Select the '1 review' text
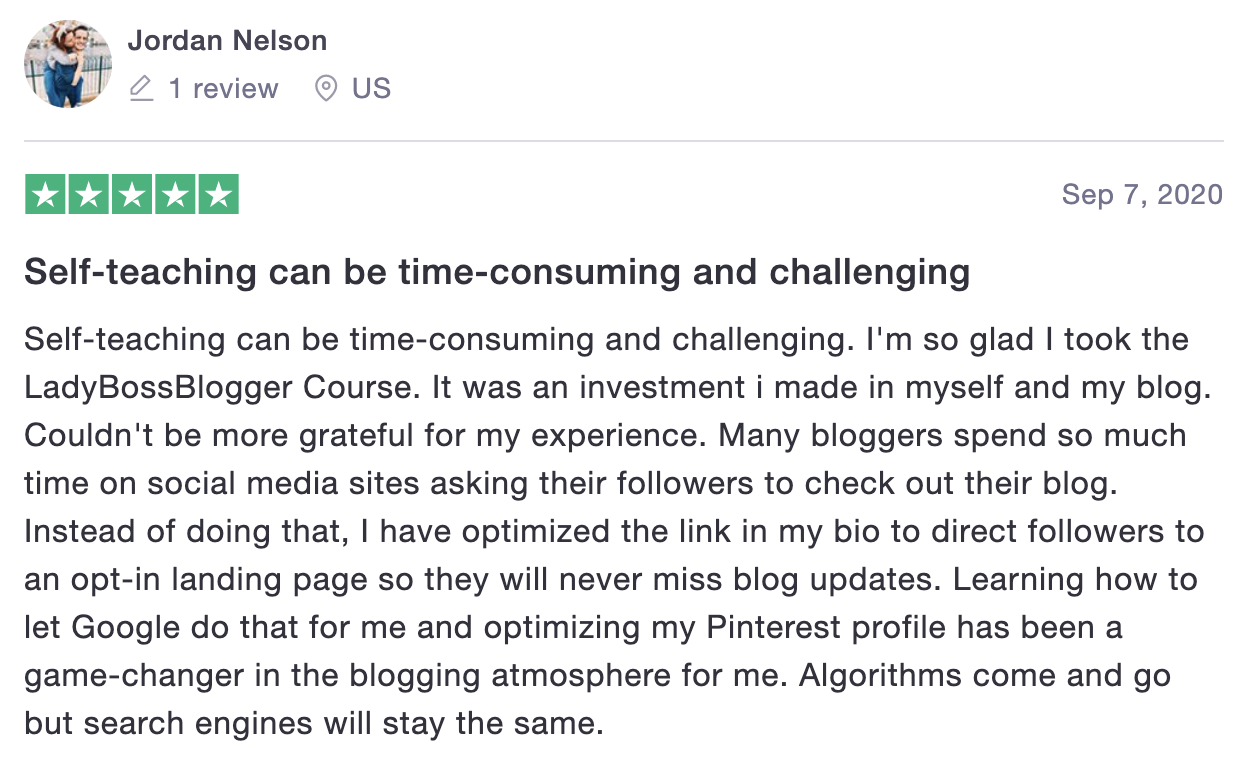Screen dimensions: 1244x760 pos(223,89)
